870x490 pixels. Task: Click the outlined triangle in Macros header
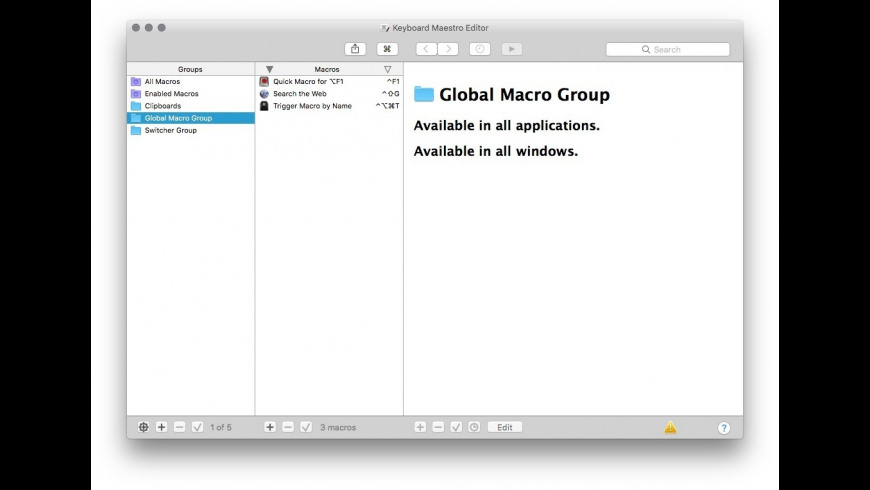point(388,69)
